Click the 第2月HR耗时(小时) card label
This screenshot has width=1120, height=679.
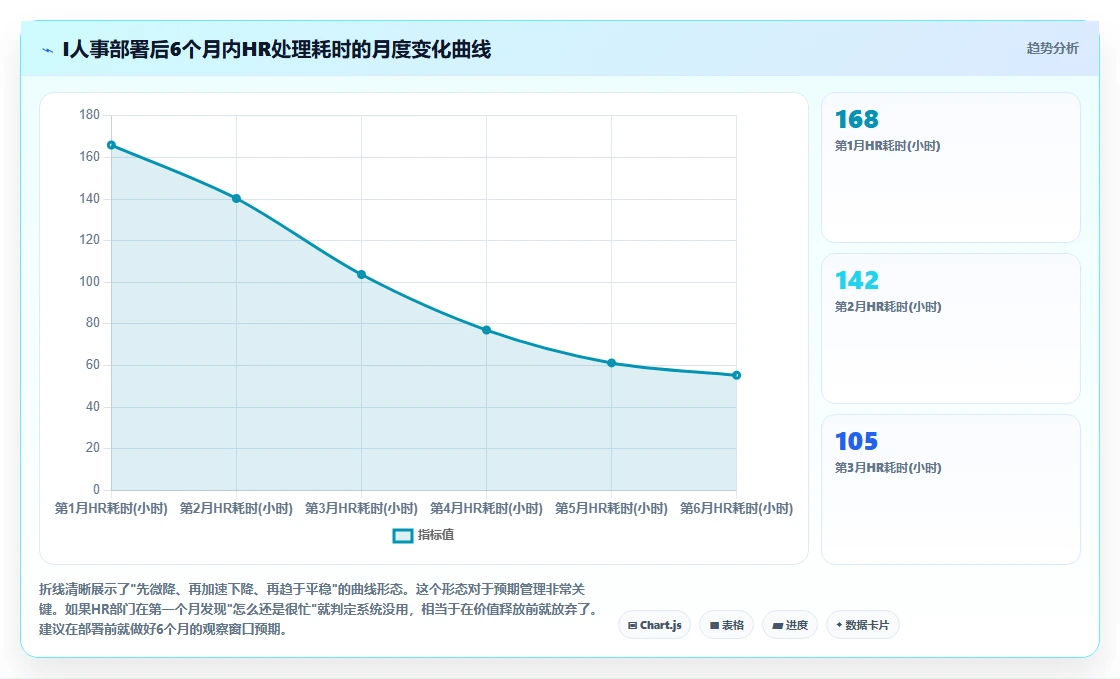888,307
